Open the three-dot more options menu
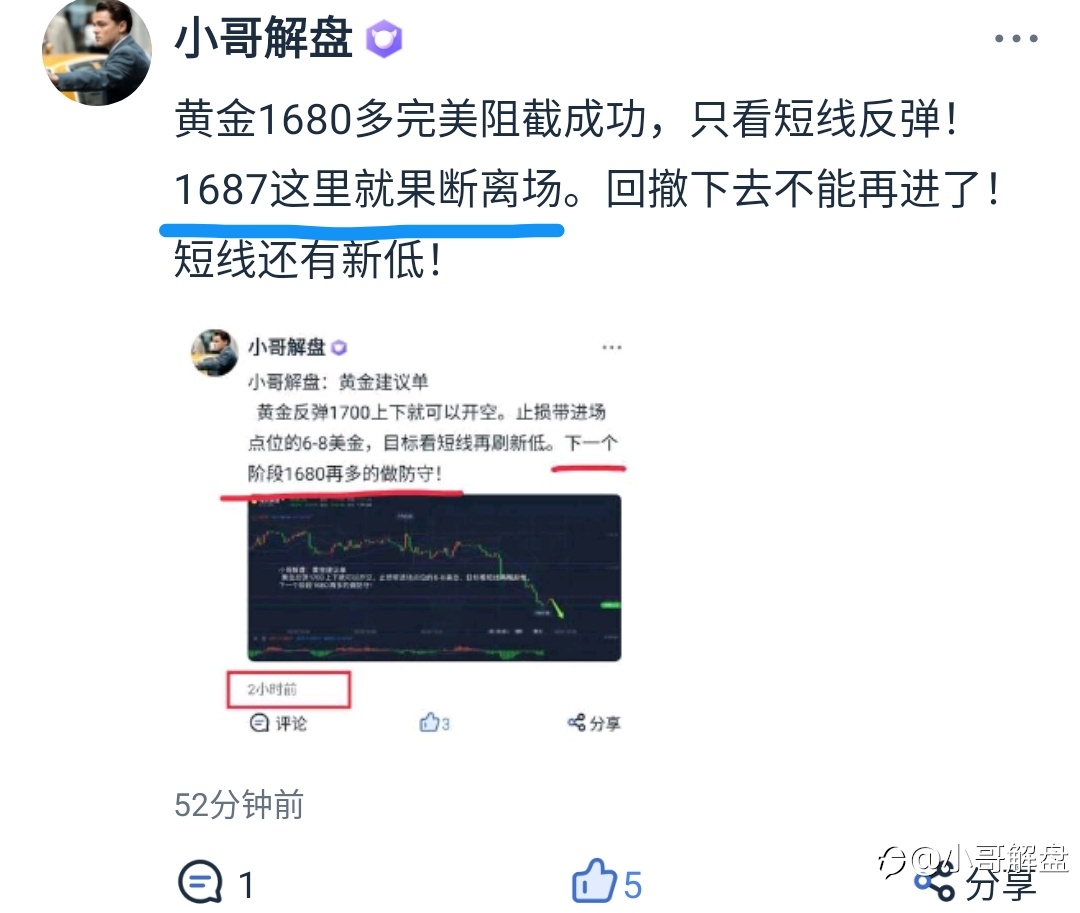This screenshot has width=1080, height=913. [1016, 39]
